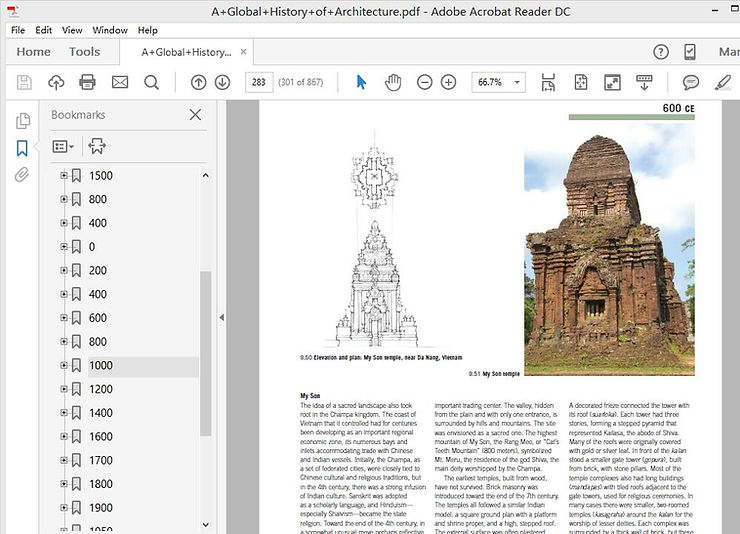Open the File menu
This screenshot has height=534, width=740.
(x=18, y=30)
